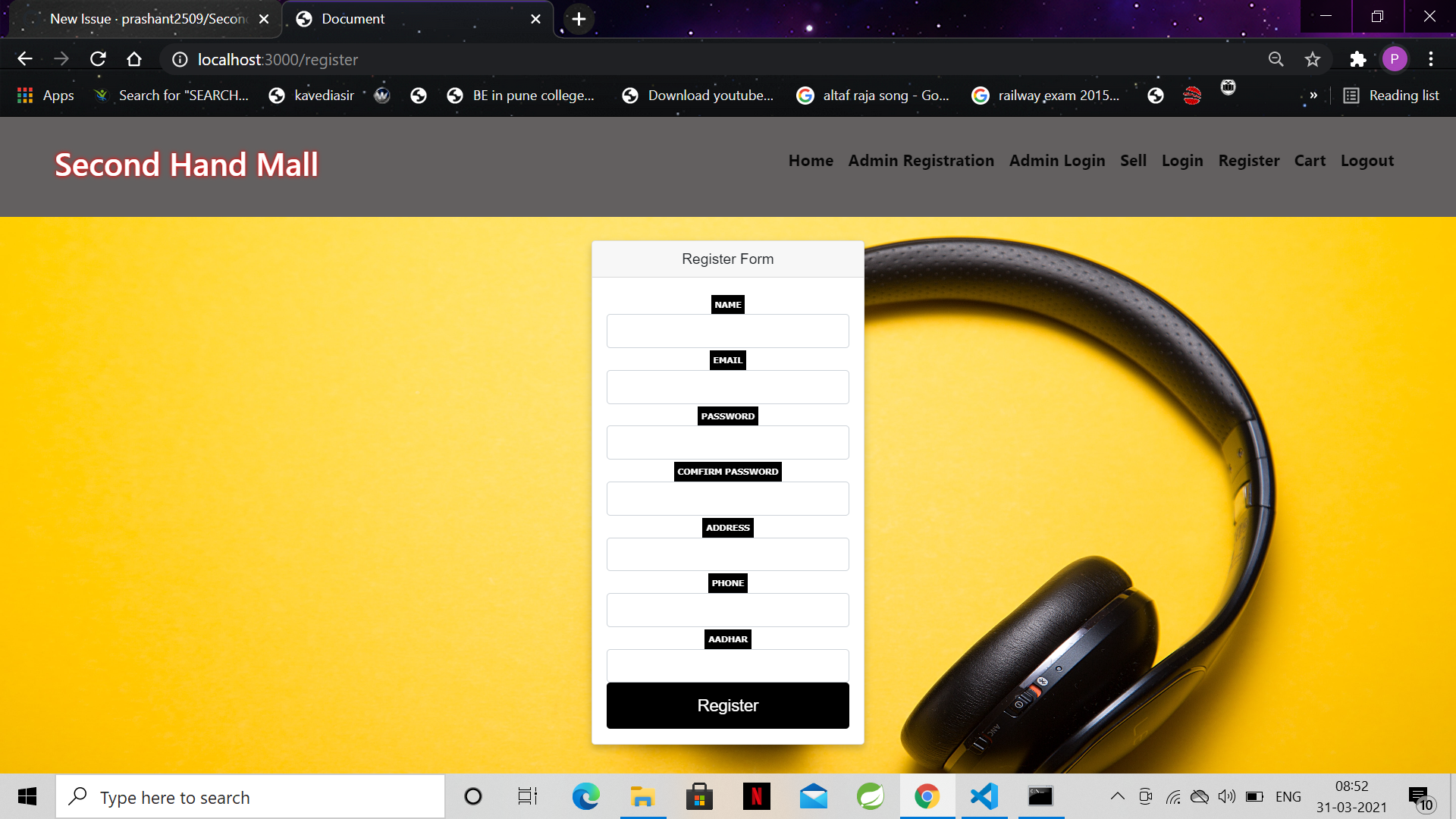Open the Register nav link
This screenshot has width=1456, height=819.
pos(1249,161)
